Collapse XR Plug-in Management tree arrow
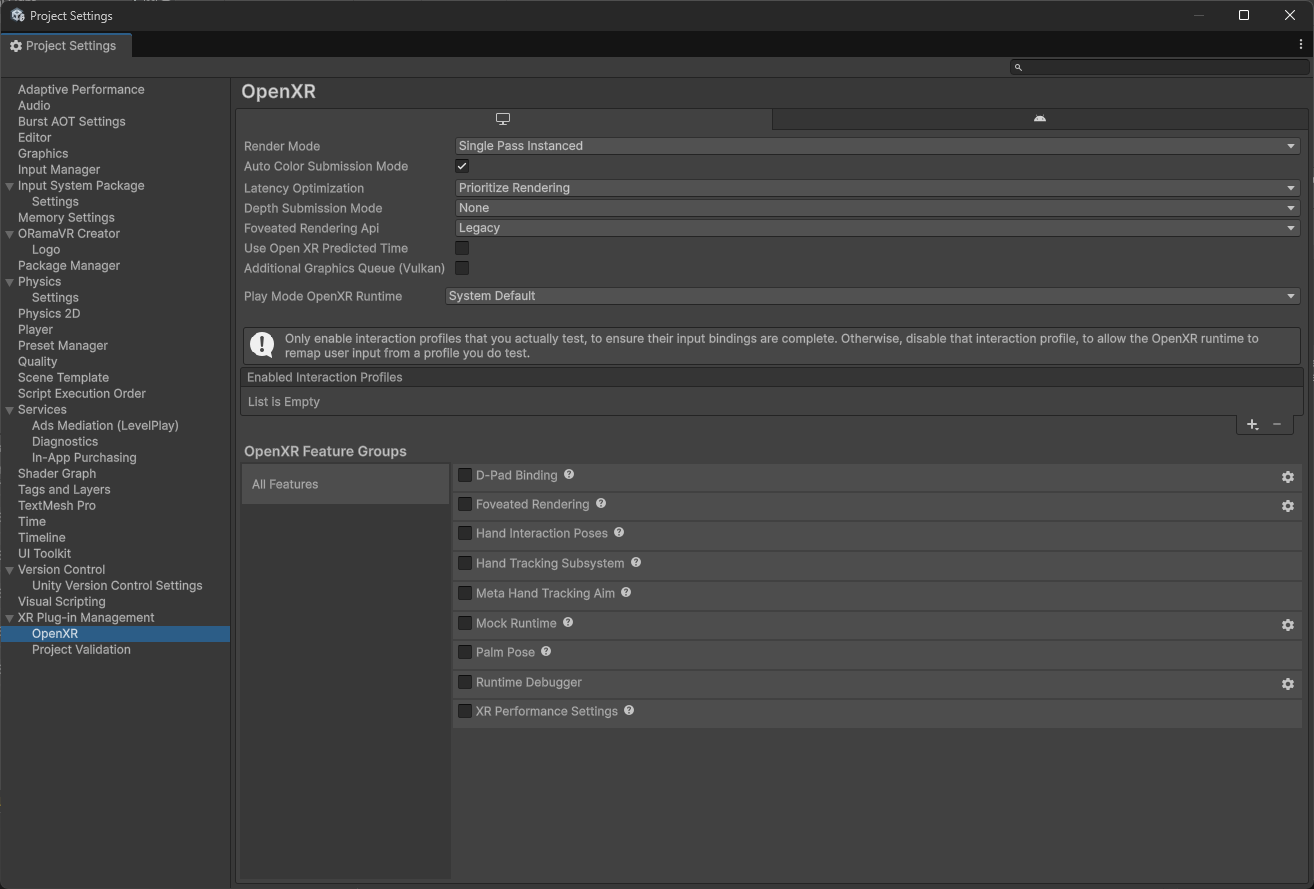The image size is (1314, 889). [10, 618]
